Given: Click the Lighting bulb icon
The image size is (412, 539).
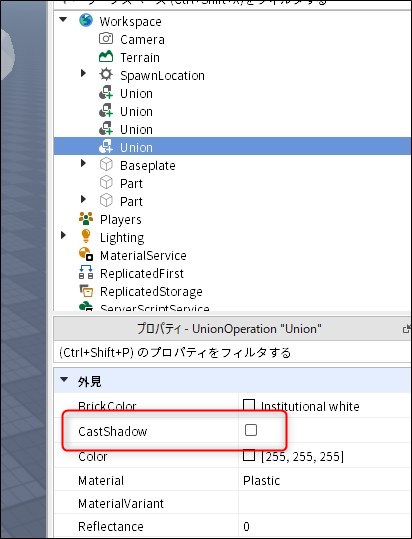Looking at the screenshot, I should (86, 236).
